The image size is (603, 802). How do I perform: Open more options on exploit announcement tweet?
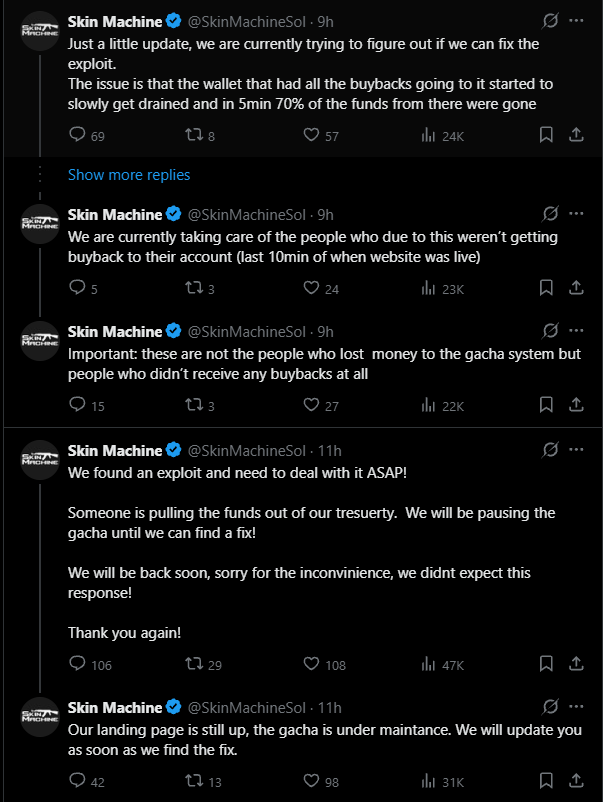(576, 450)
